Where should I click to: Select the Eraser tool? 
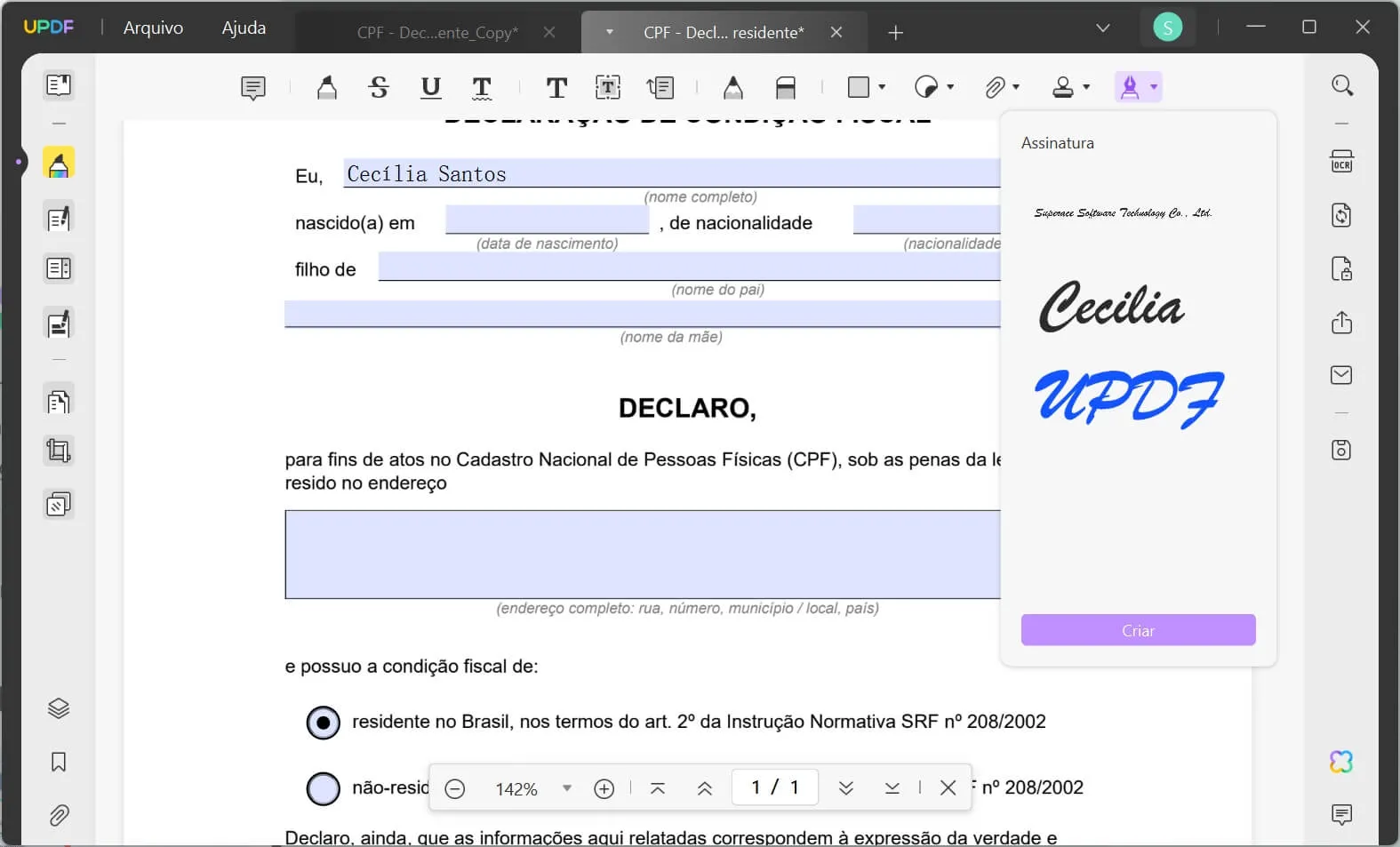click(786, 87)
